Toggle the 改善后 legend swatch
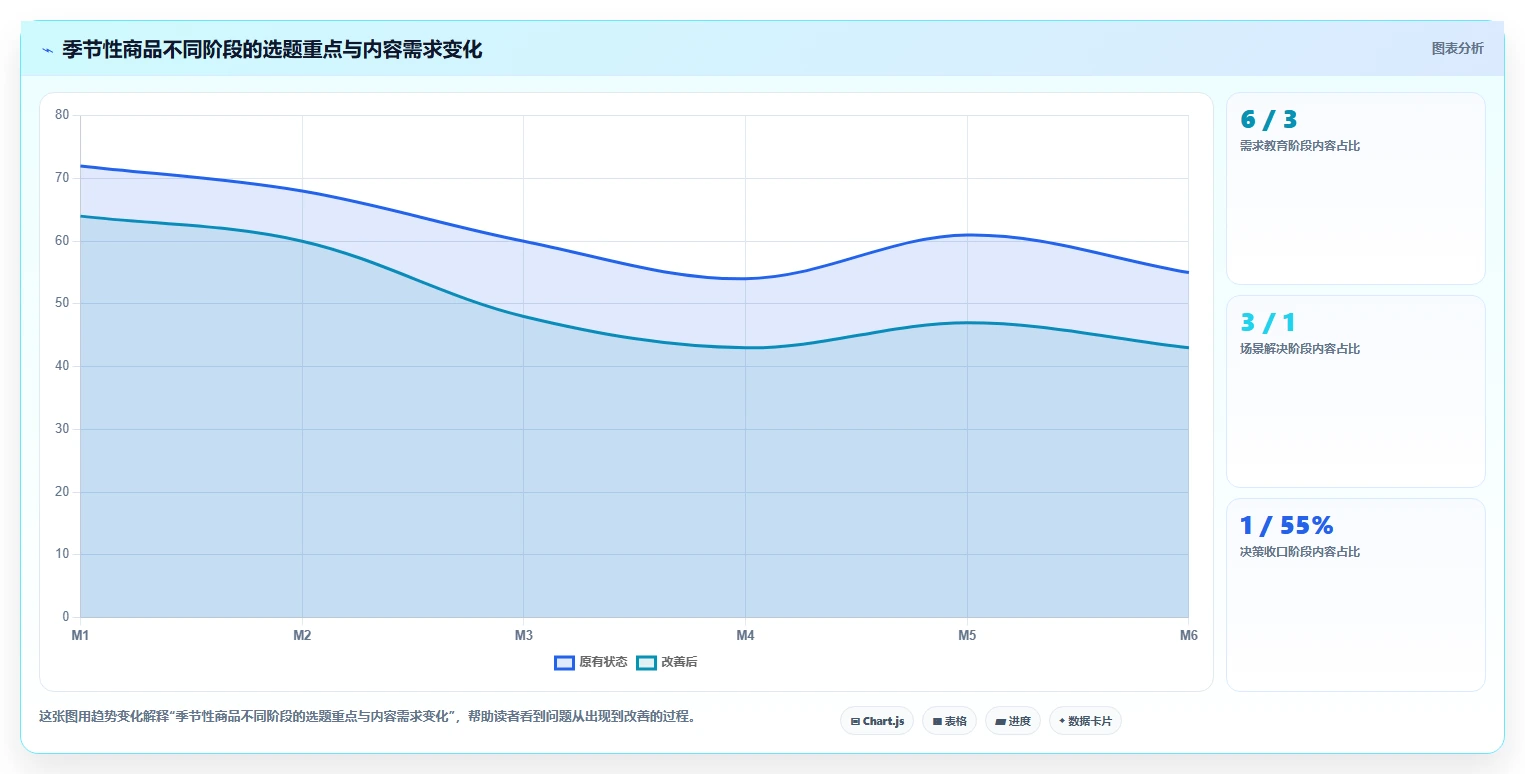Image resolution: width=1525 pixels, height=774 pixels. coord(646,662)
